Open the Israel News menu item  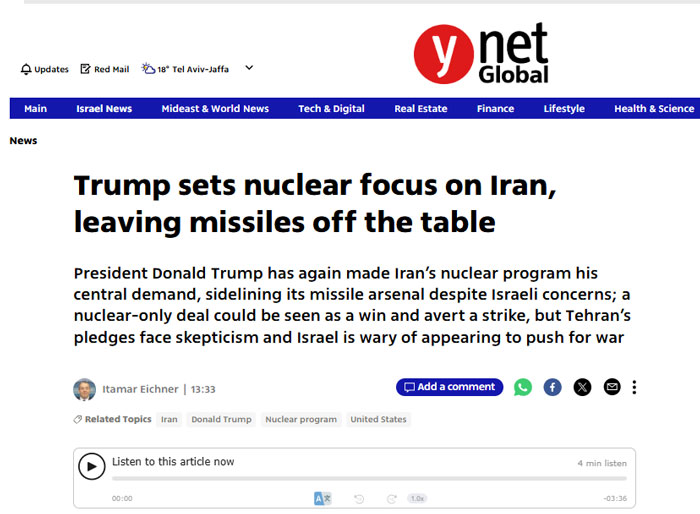(x=104, y=109)
